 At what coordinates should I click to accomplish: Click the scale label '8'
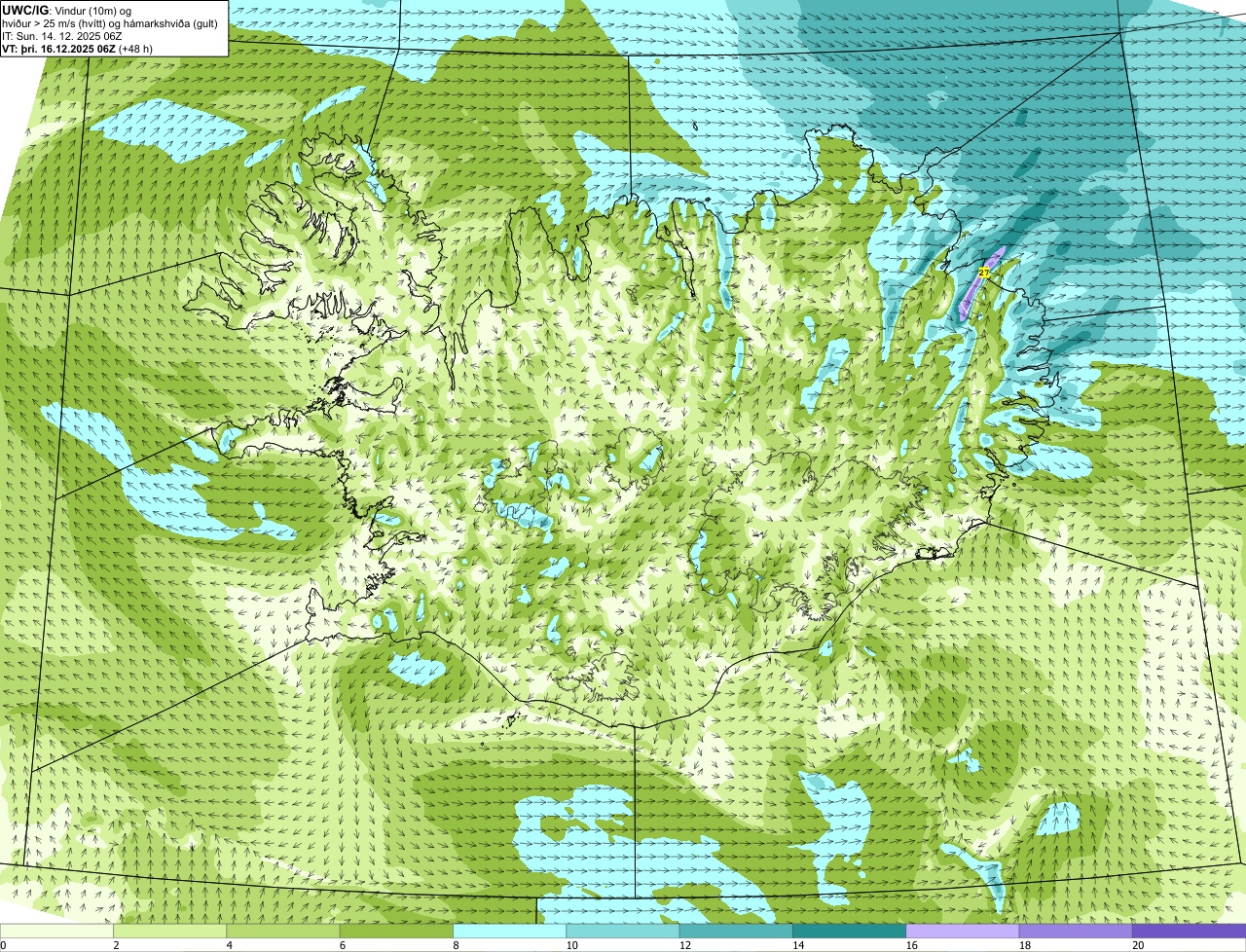(456, 945)
